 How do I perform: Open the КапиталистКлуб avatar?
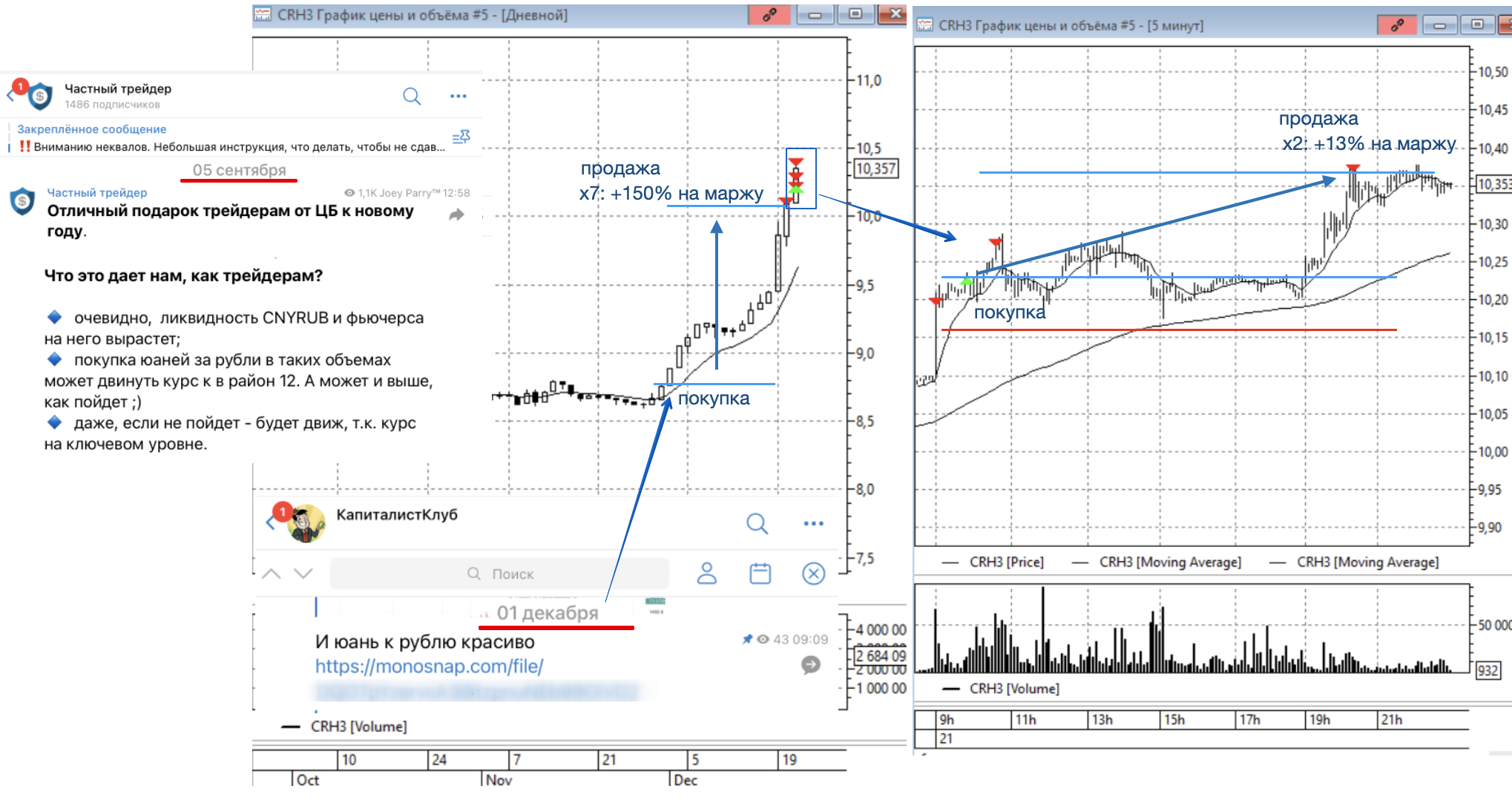306,523
